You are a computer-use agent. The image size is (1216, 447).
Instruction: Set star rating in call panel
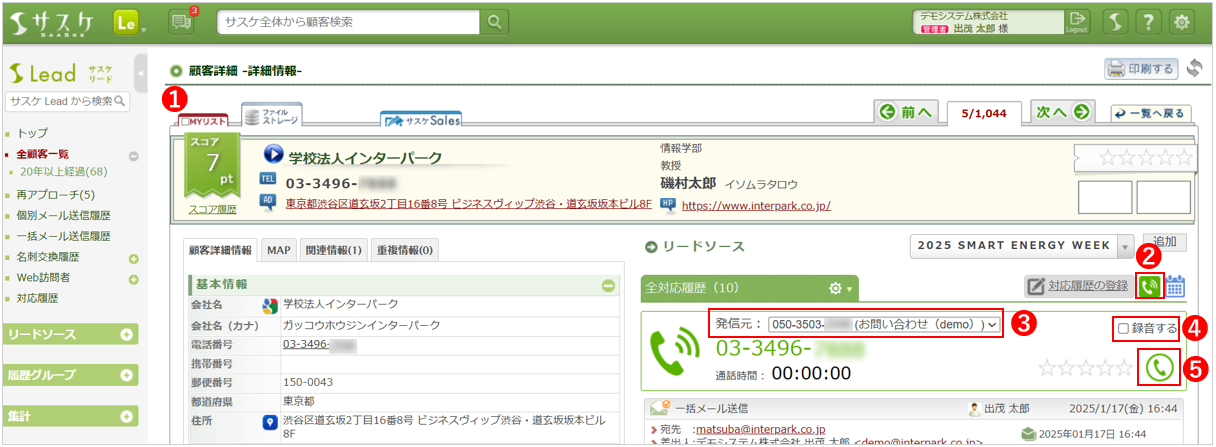click(x=1085, y=367)
